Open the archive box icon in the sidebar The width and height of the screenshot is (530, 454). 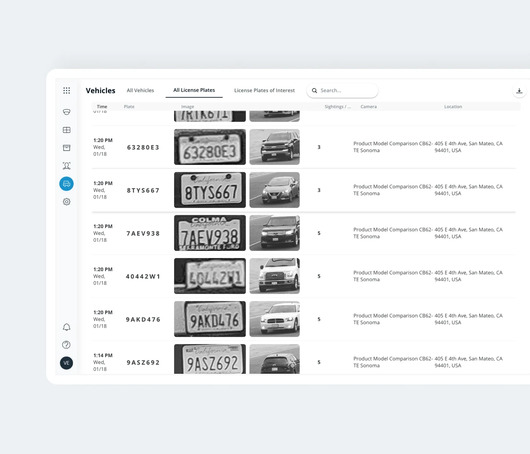click(67, 148)
